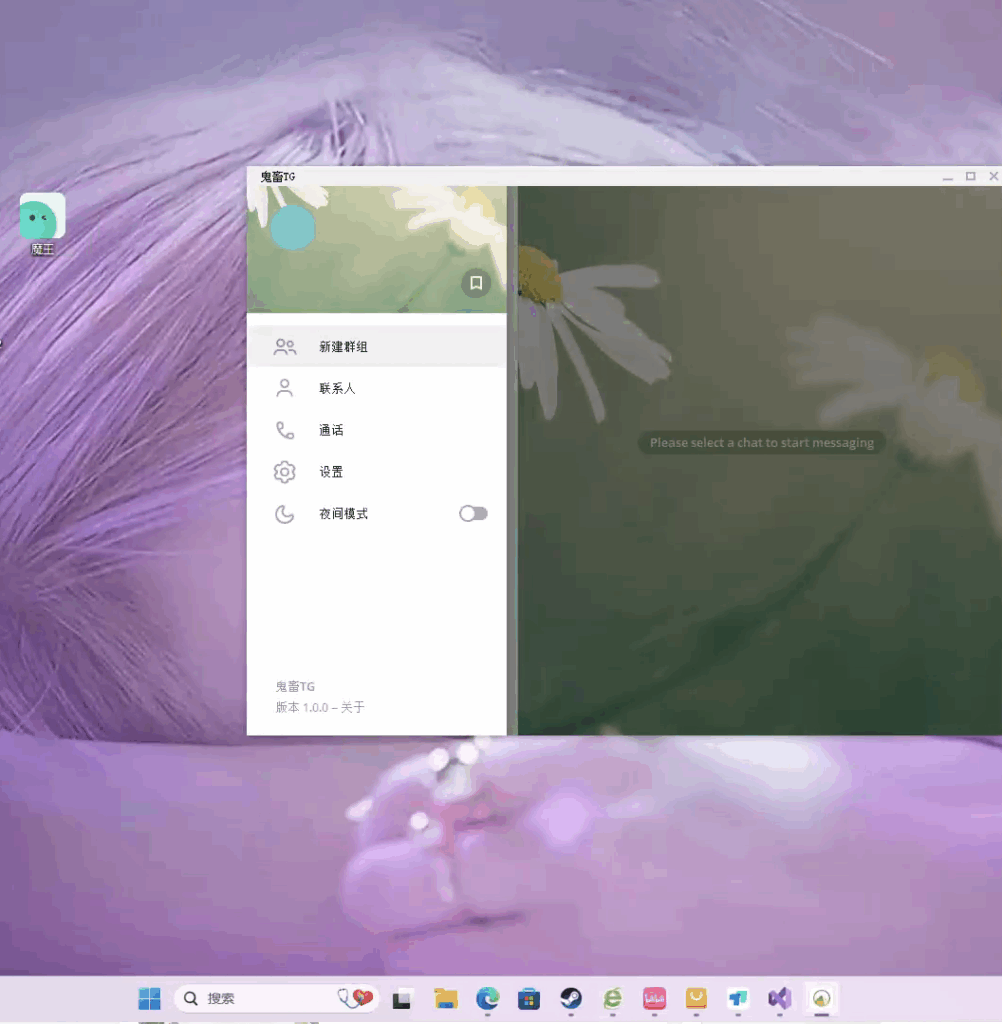
Task: Click the night mode moon icon
Action: [284, 513]
